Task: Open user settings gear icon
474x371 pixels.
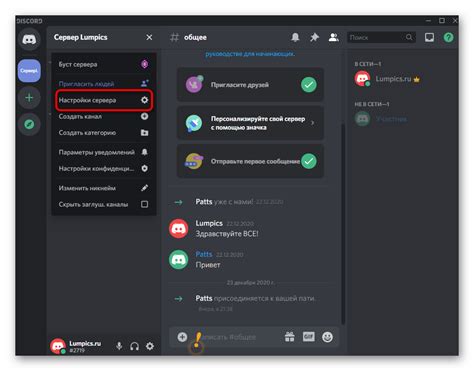Action: 150,346
